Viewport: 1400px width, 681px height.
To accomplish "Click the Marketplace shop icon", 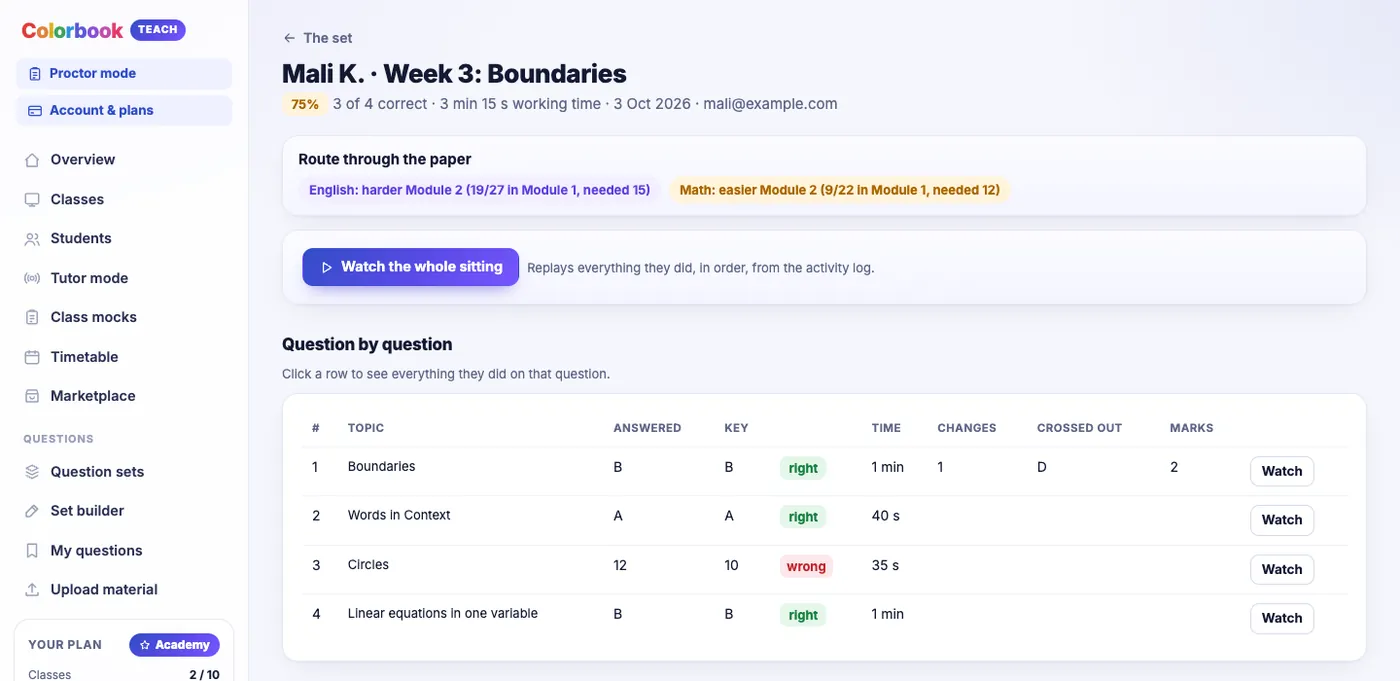I will coord(32,396).
